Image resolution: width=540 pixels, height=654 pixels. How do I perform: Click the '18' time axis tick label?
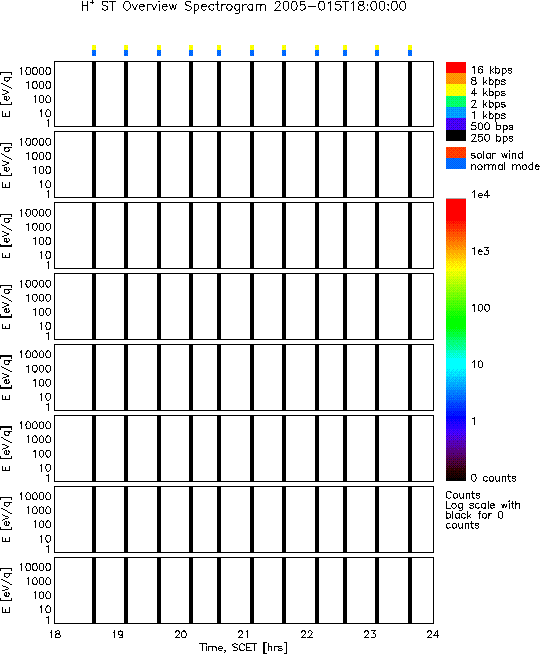[55, 634]
